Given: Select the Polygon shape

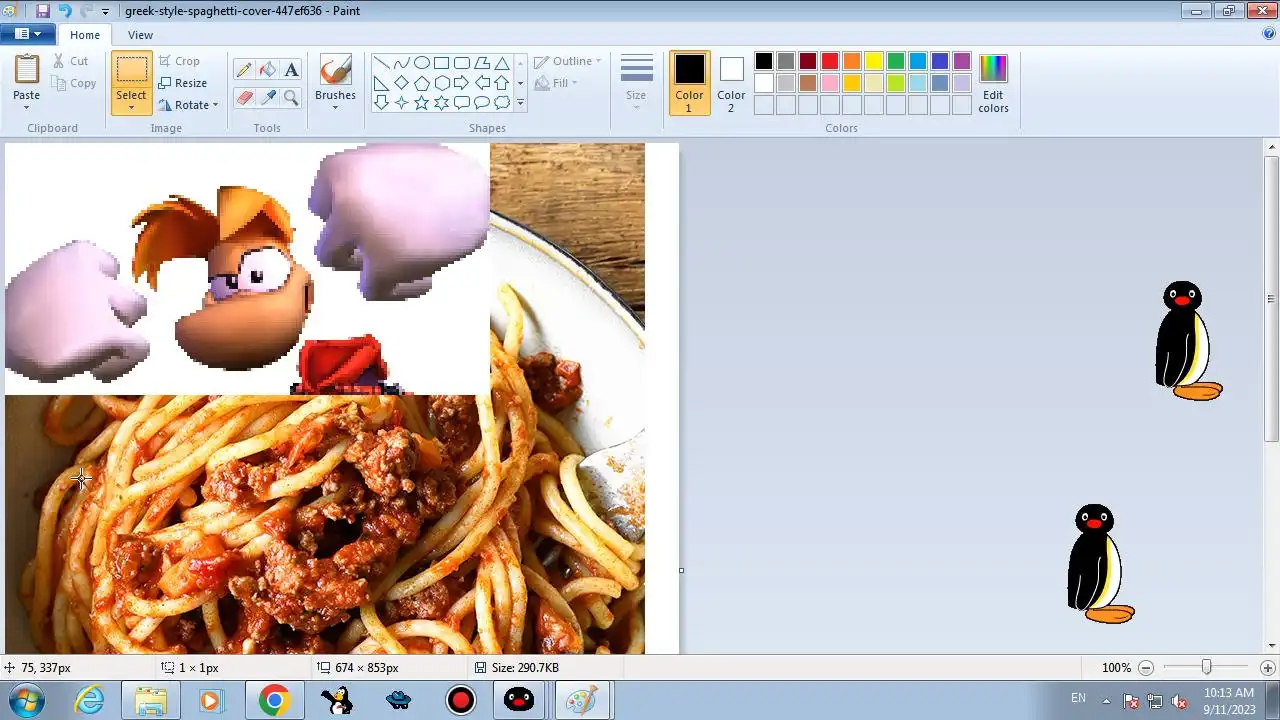Looking at the screenshot, I should [481, 62].
